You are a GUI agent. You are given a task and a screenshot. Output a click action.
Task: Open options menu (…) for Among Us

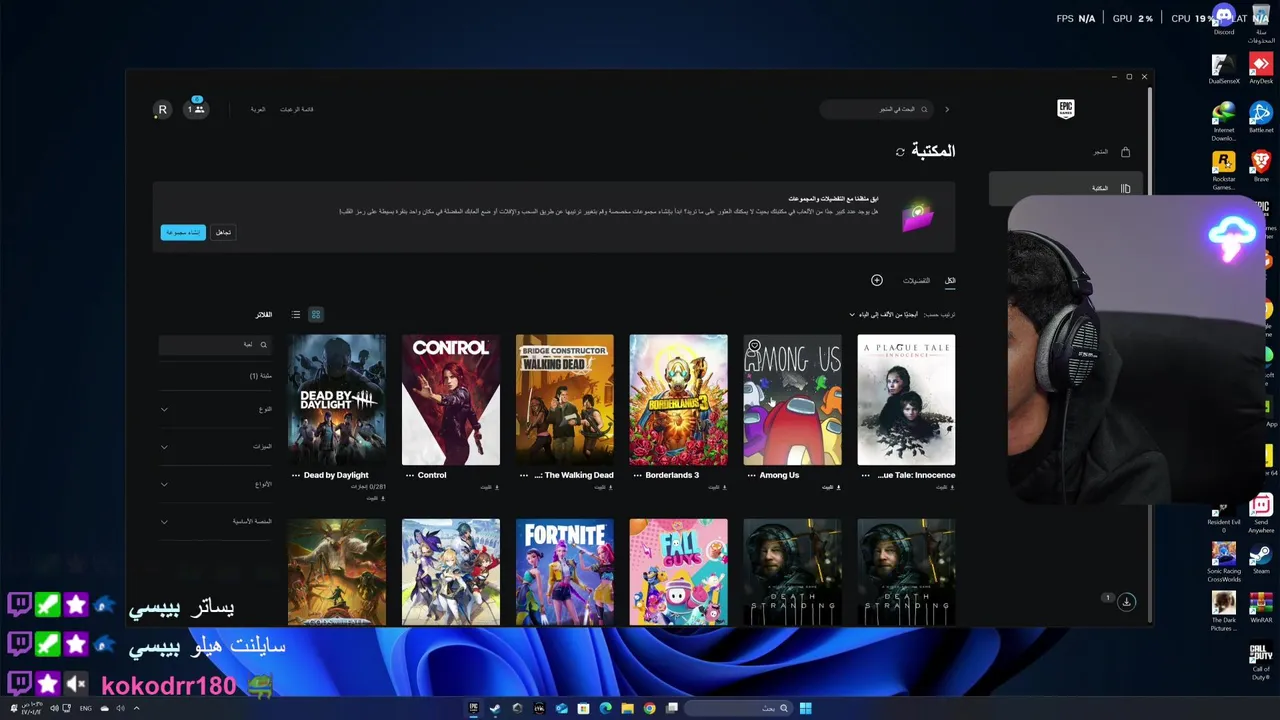(751, 475)
